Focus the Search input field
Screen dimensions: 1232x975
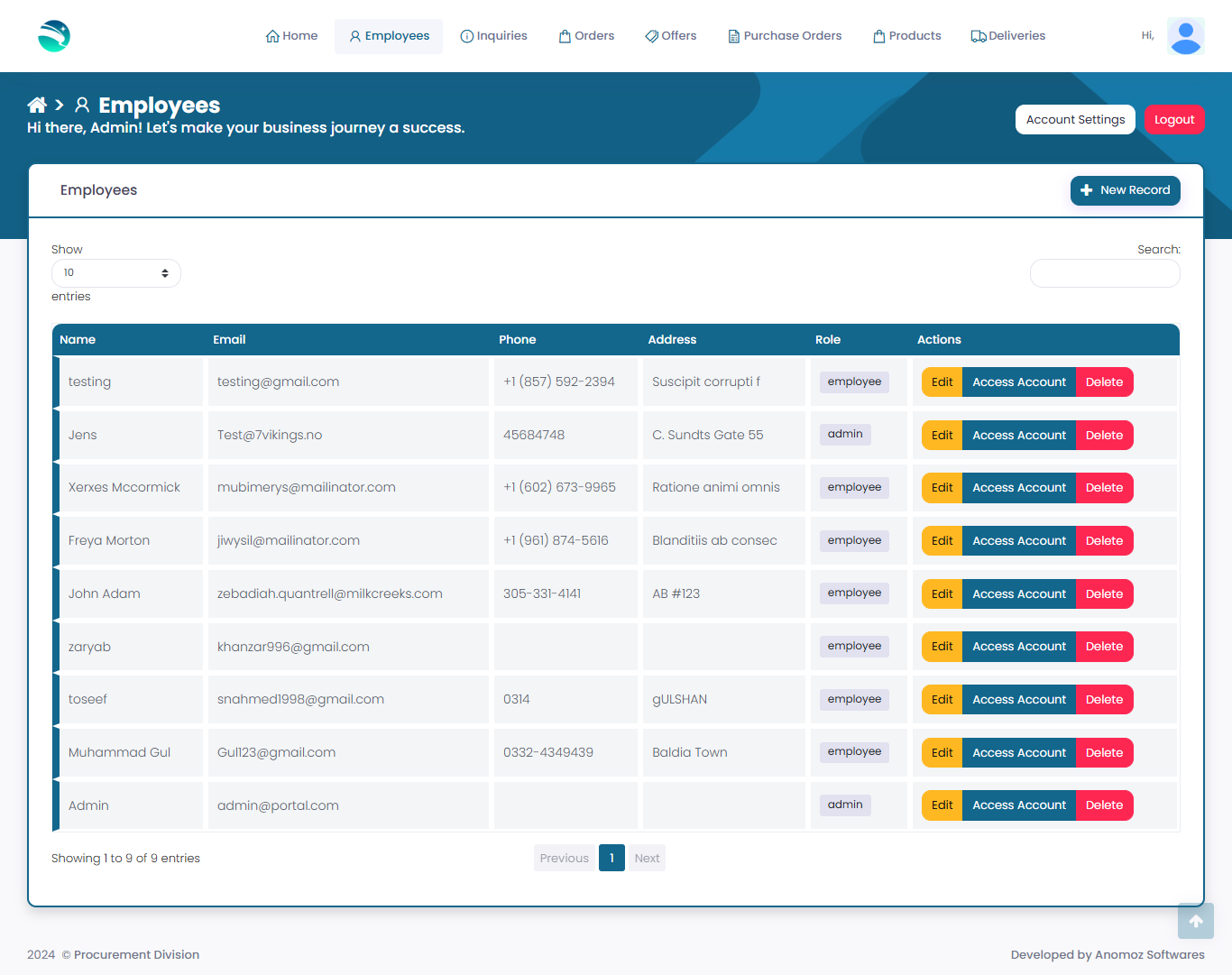point(1104,273)
